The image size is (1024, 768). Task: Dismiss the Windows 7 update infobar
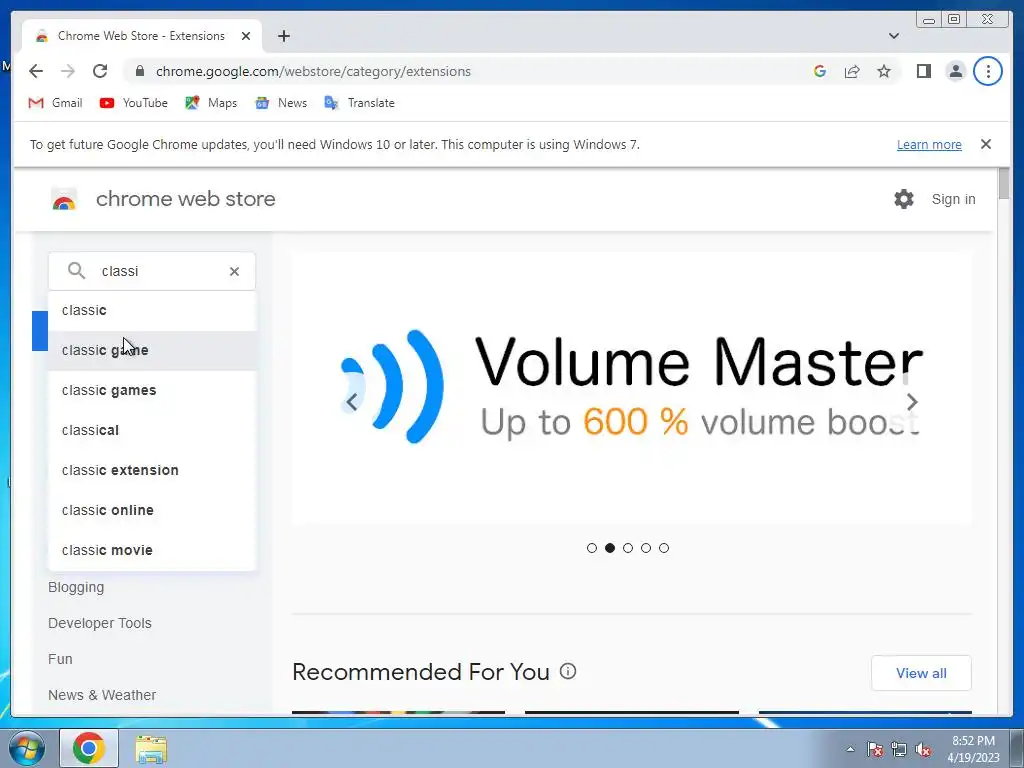point(985,144)
